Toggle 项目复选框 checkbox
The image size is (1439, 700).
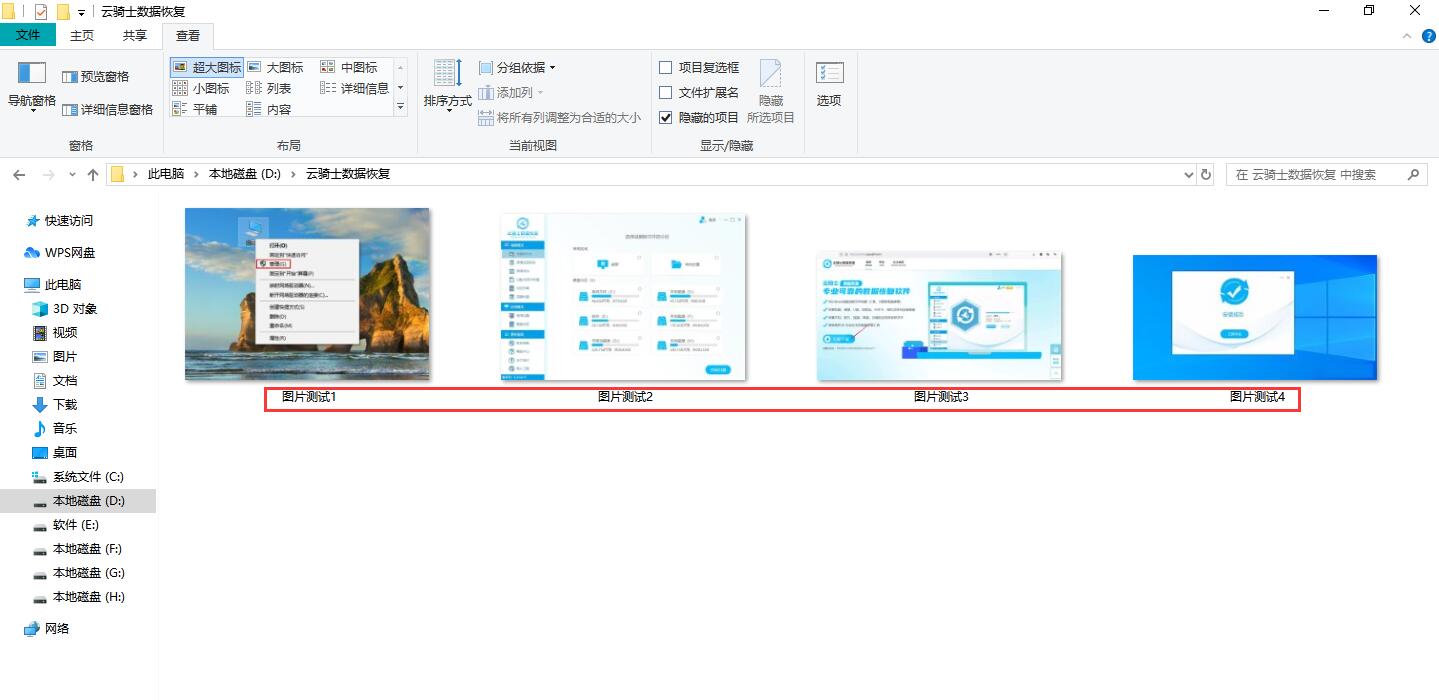666,67
